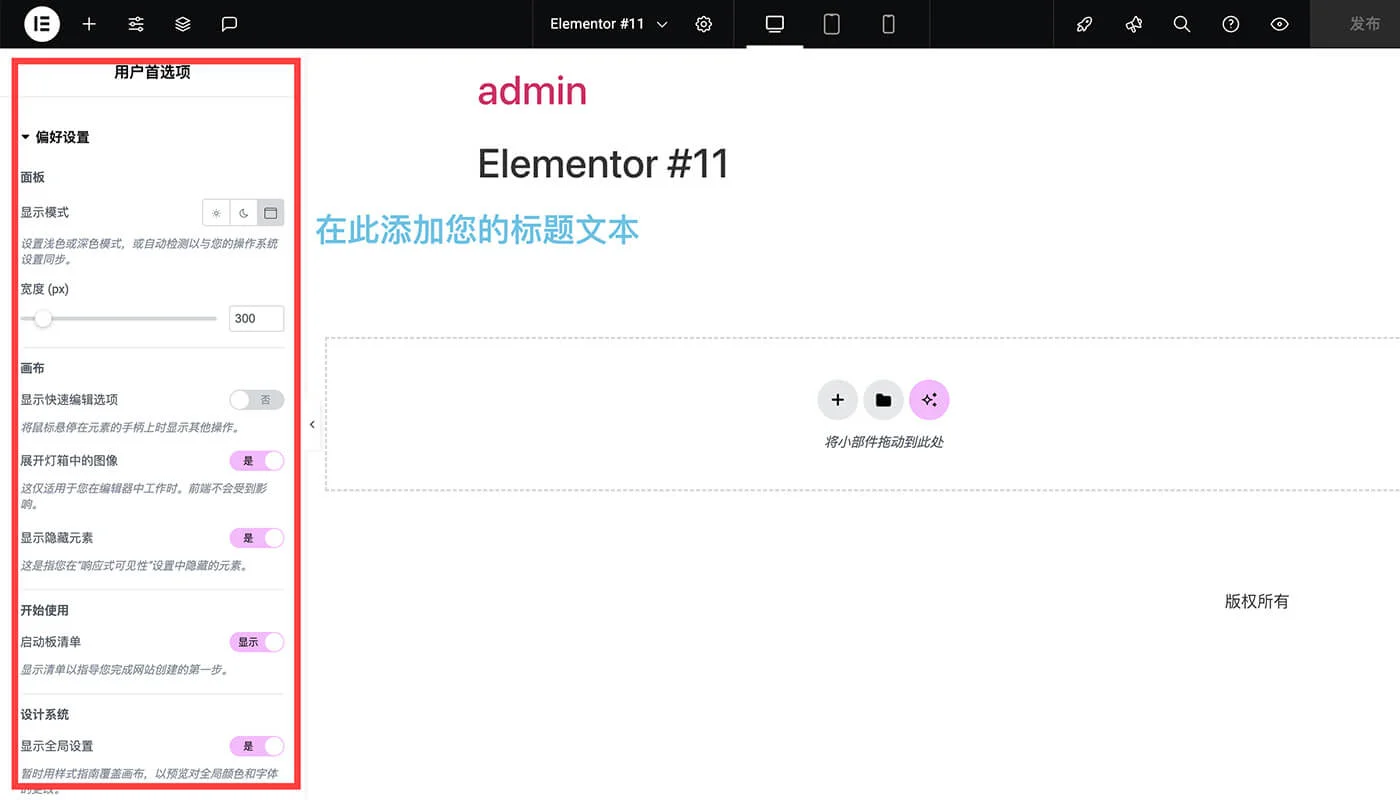Open the Structure panel with the layers icon
Screen dimensions: 1400x800
(182, 24)
